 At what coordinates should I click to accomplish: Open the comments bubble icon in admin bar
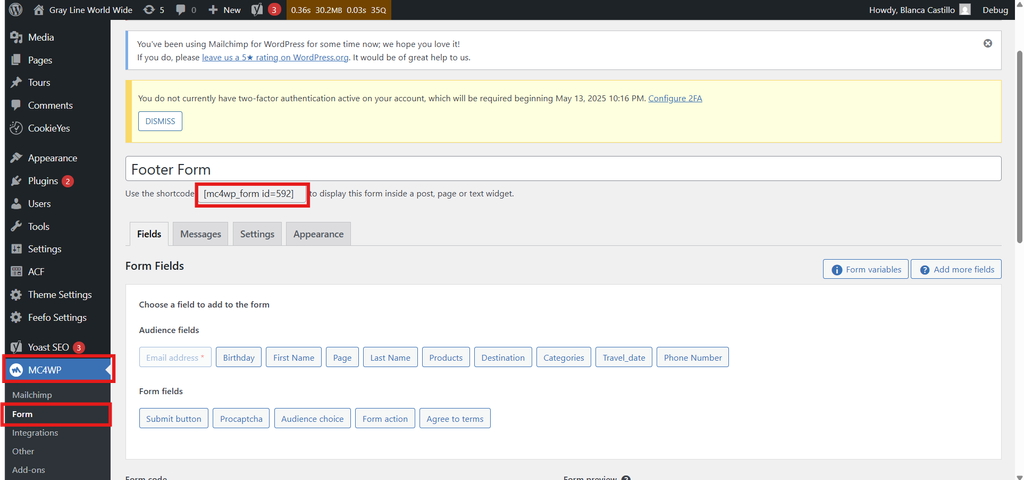[x=180, y=10]
